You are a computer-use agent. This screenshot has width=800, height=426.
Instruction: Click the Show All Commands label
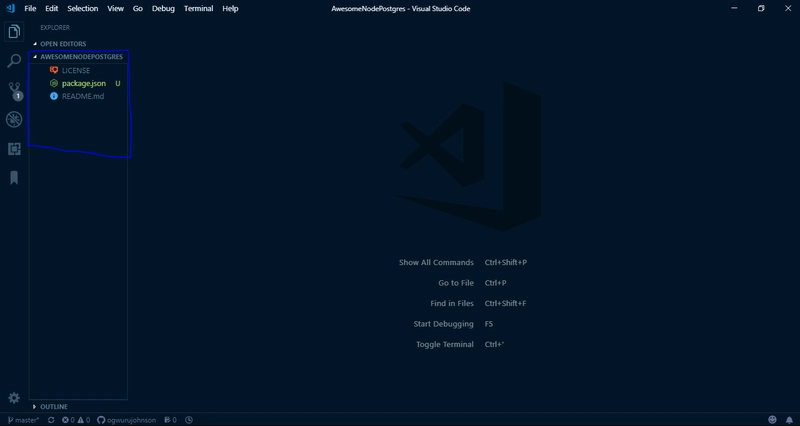pos(436,262)
